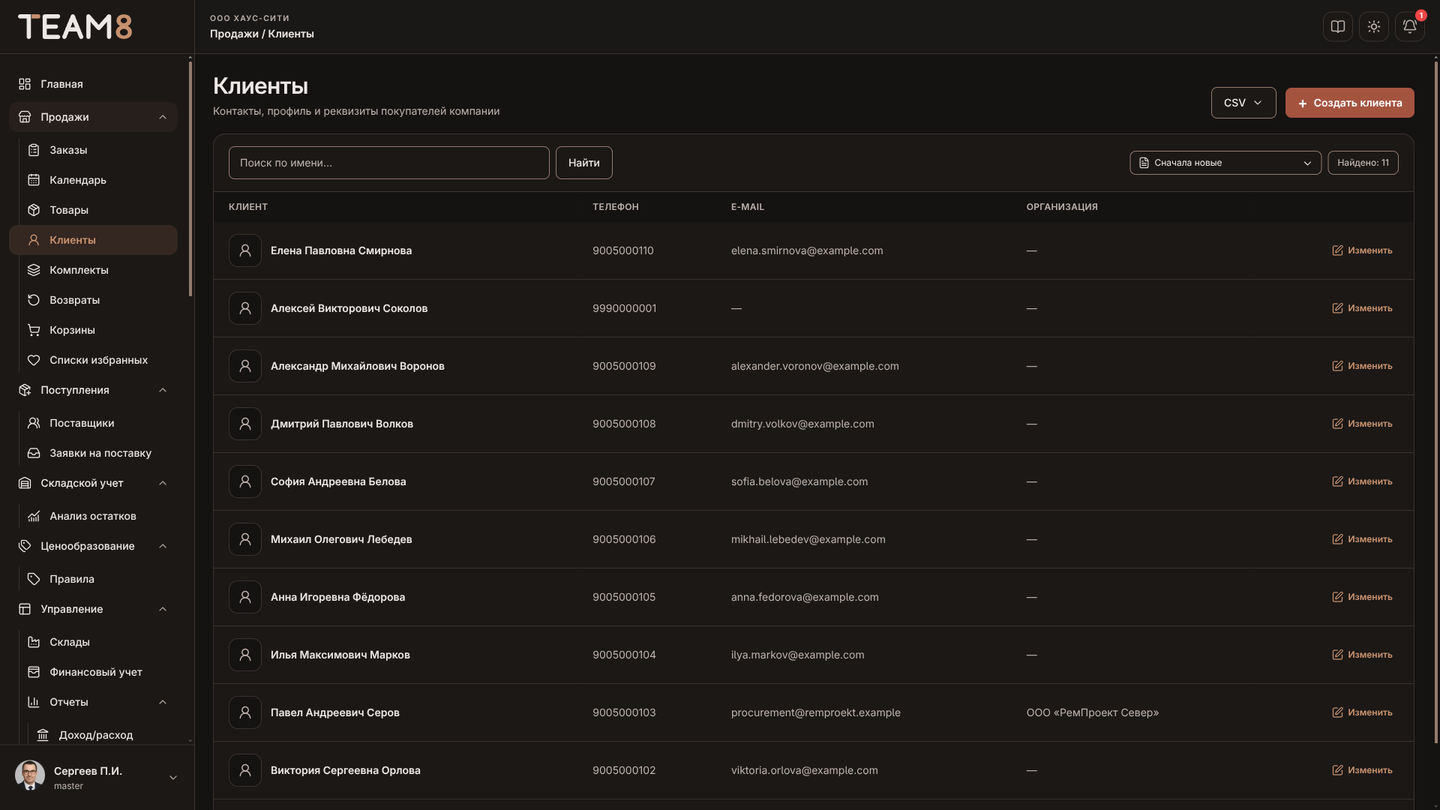
Task: Click the Корзины cart icon in sidebar
Action: (34, 330)
